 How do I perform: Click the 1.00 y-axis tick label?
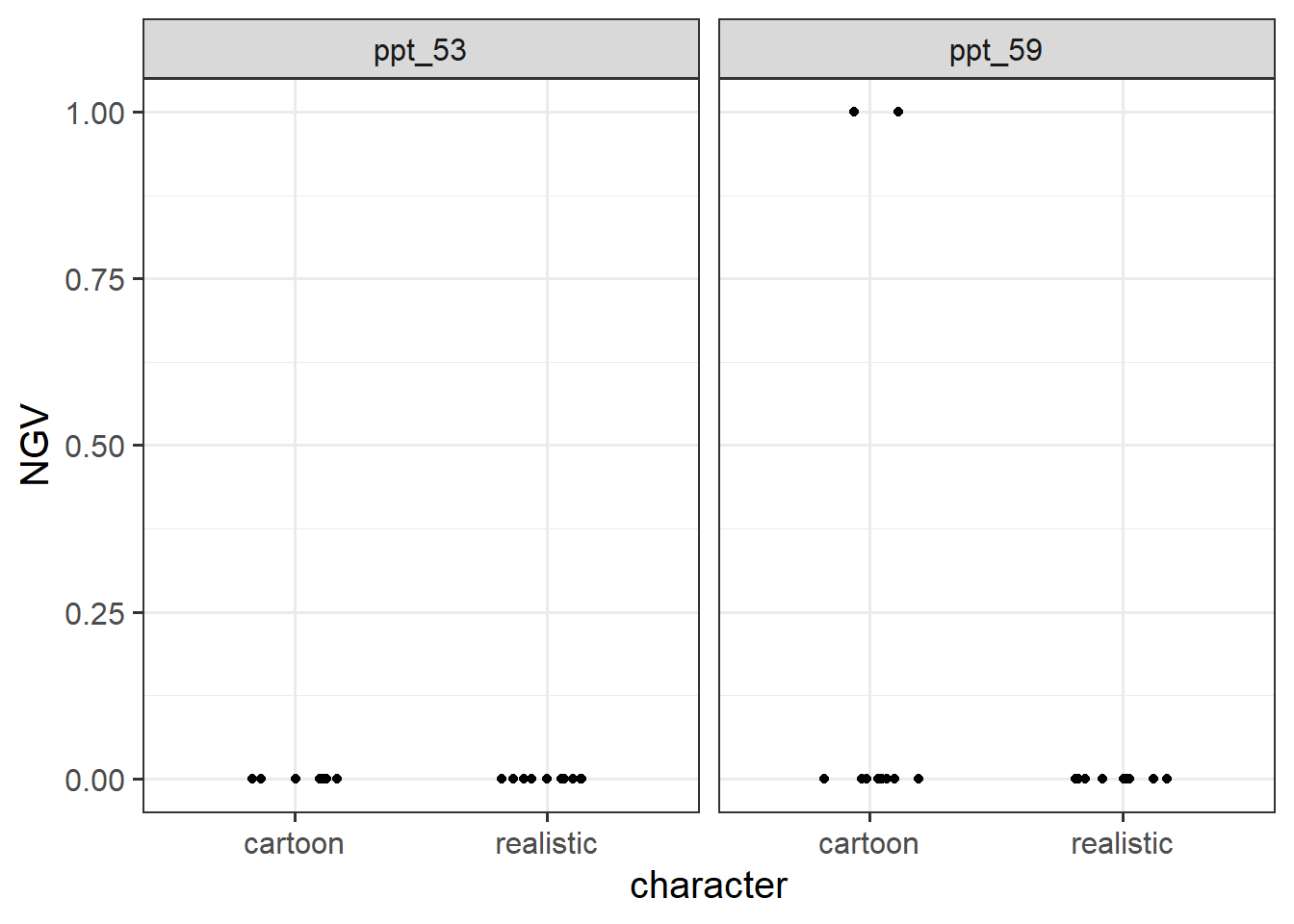94,114
